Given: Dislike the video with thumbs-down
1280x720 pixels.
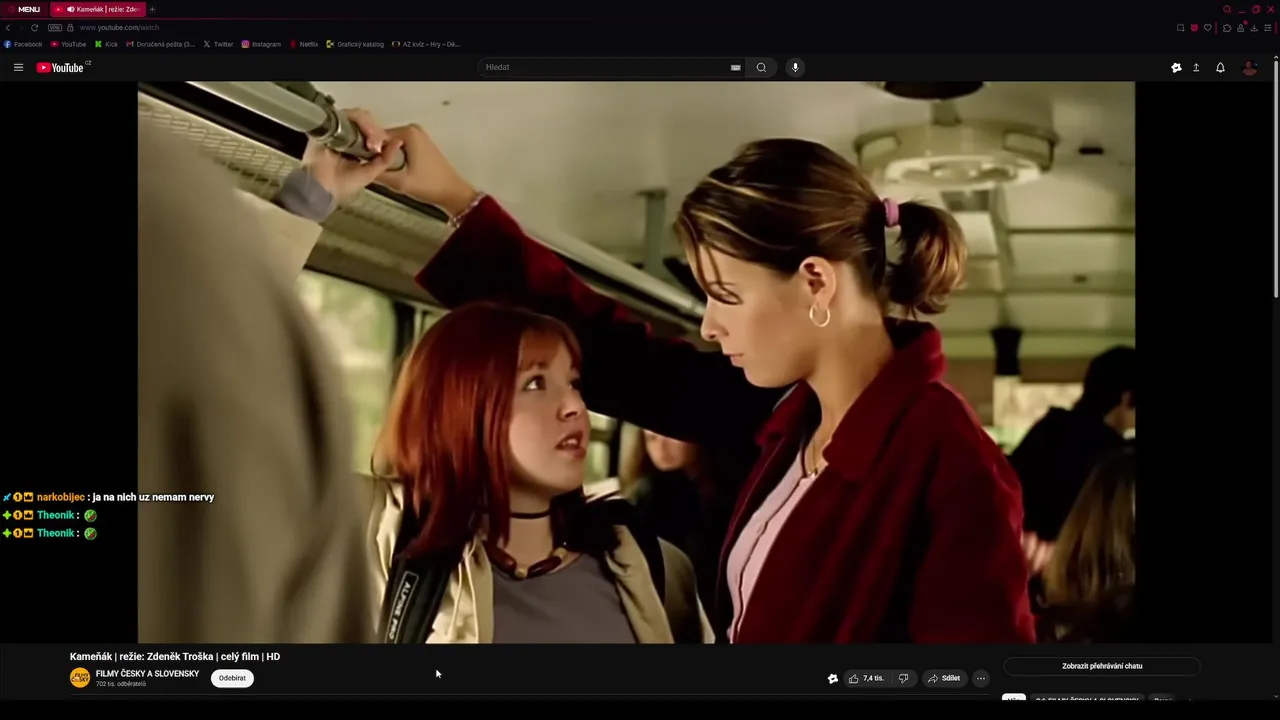Looking at the screenshot, I should [x=903, y=678].
